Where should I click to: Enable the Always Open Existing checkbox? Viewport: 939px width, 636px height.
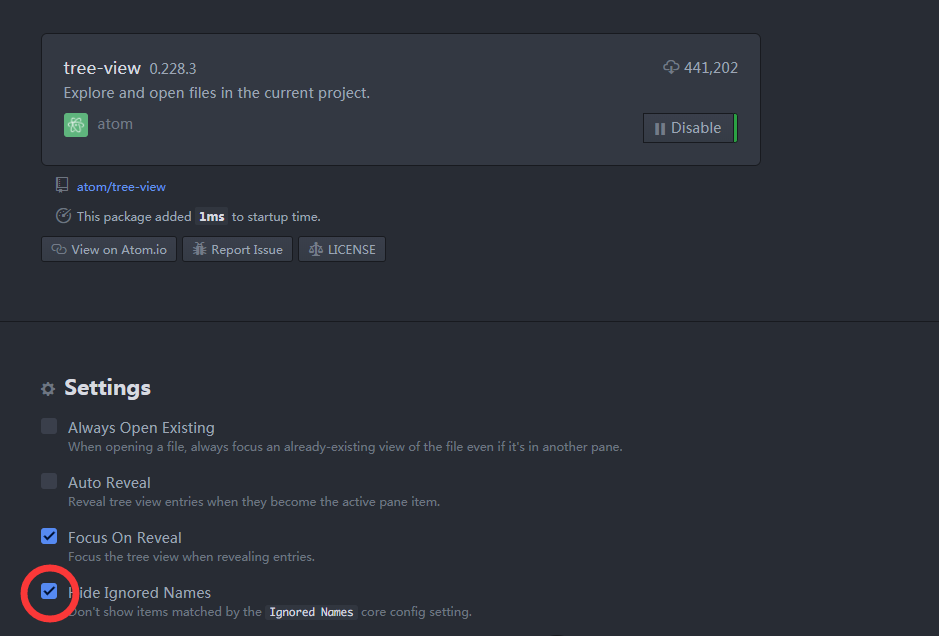tap(49, 427)
